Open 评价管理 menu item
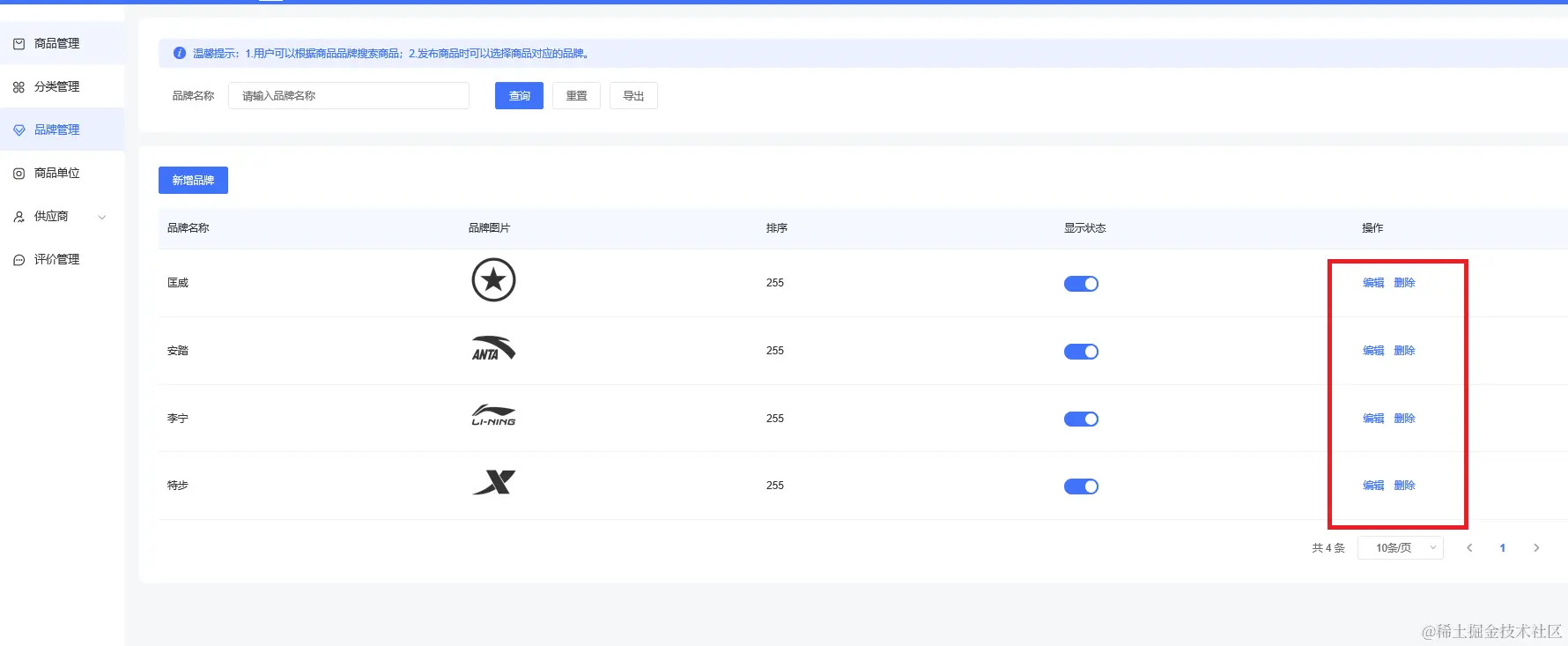The height and width of the screenshot is (646, 1568). [62, 259]
